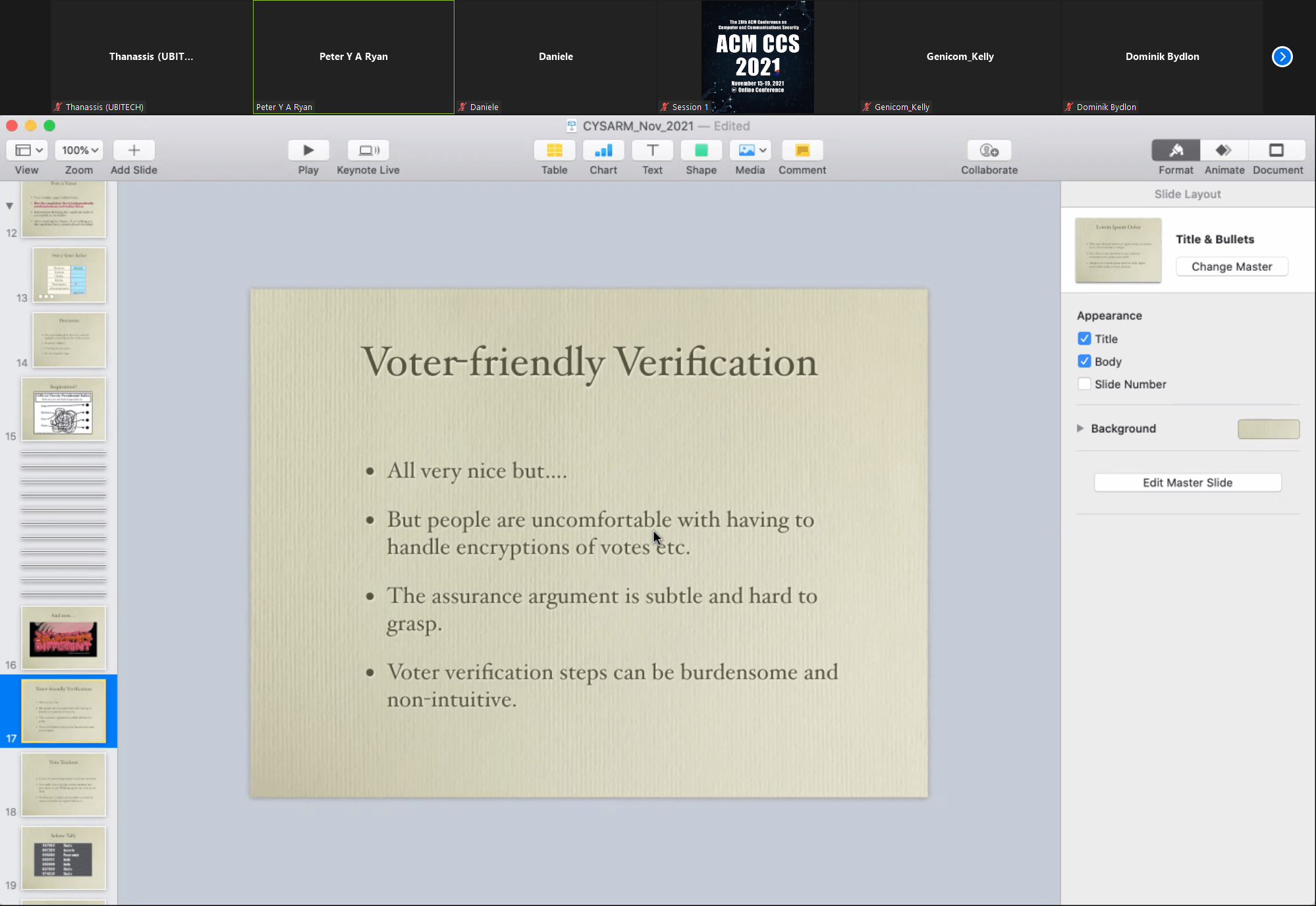
Task: Click the Edit Master Slide button
Action: tap(1187, 482)
